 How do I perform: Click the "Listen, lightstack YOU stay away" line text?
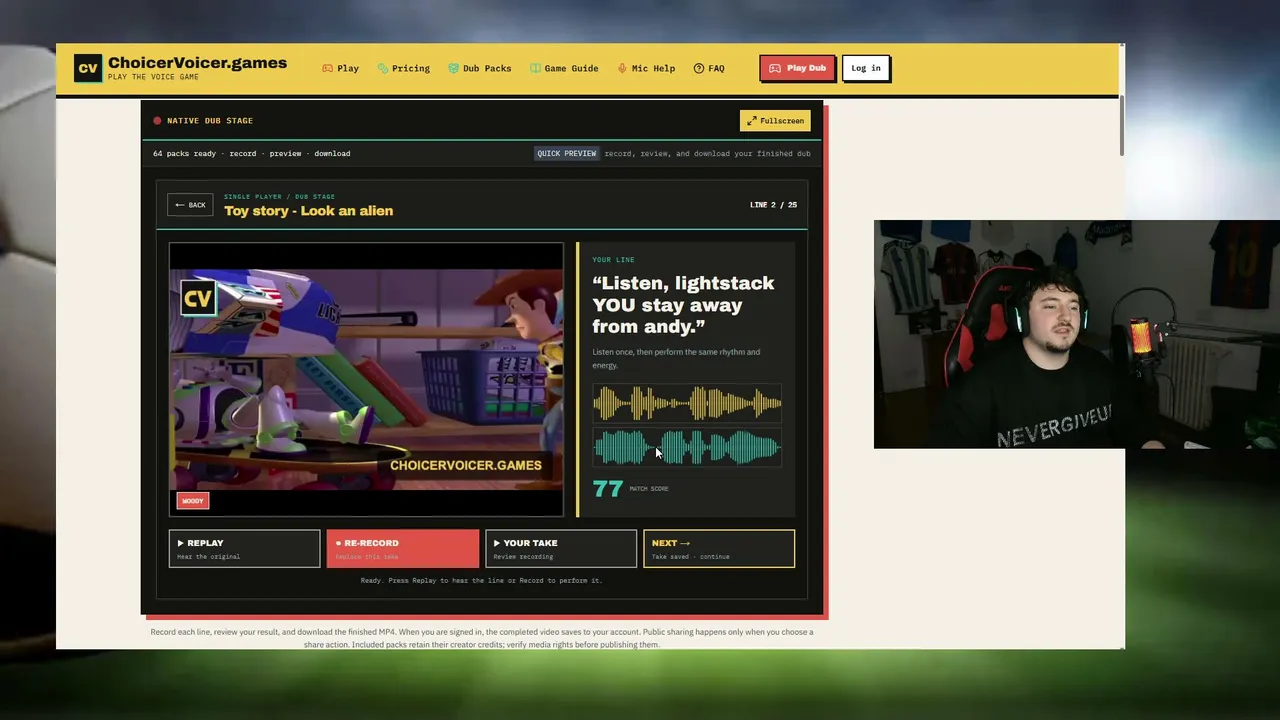[683, 305]
